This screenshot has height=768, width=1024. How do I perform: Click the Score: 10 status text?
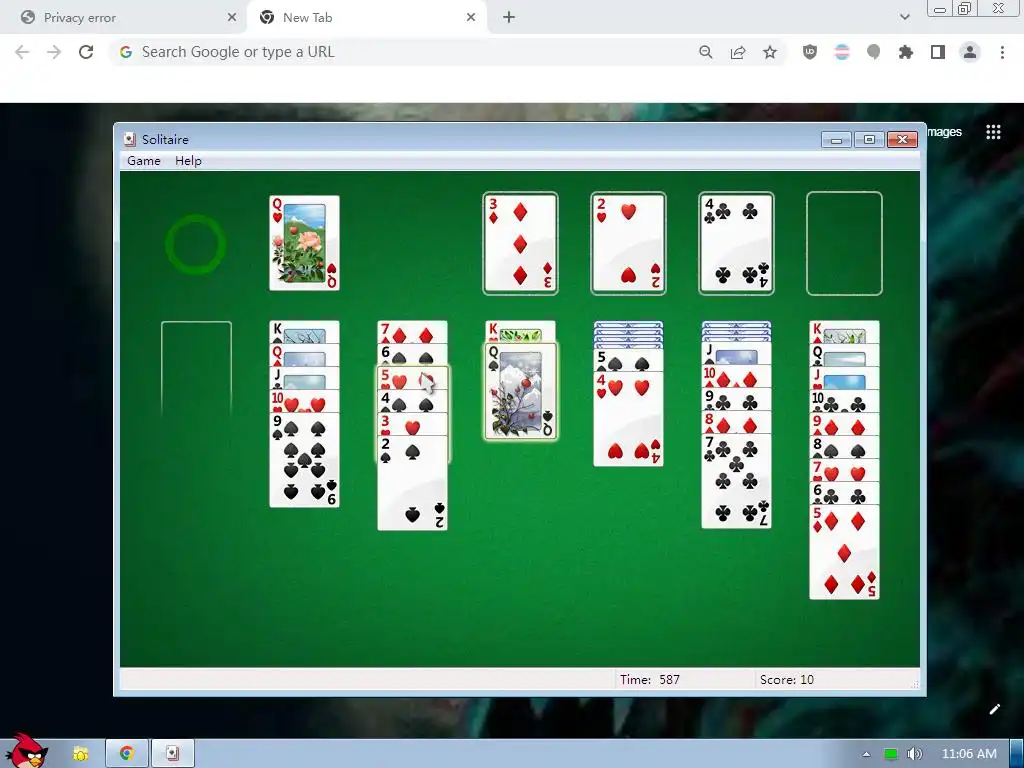tap(787, 679)
